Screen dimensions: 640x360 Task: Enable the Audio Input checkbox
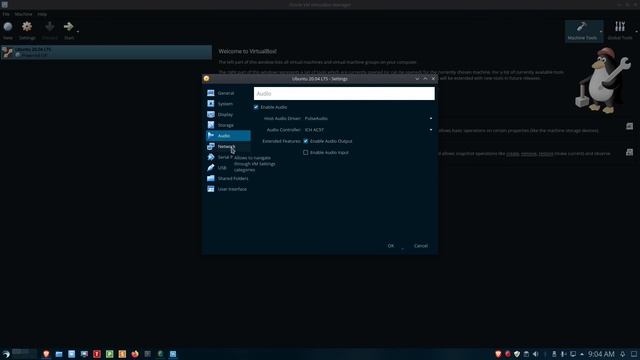coord(306,153)
